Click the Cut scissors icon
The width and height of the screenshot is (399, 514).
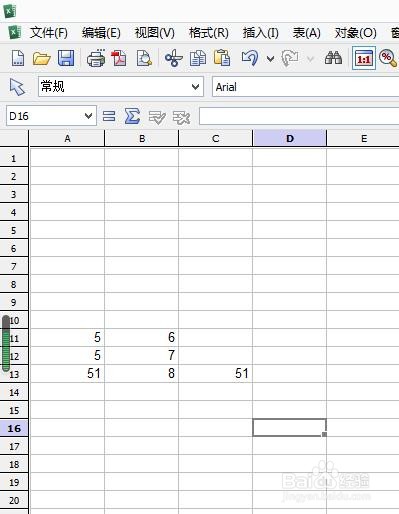[174, 58]
